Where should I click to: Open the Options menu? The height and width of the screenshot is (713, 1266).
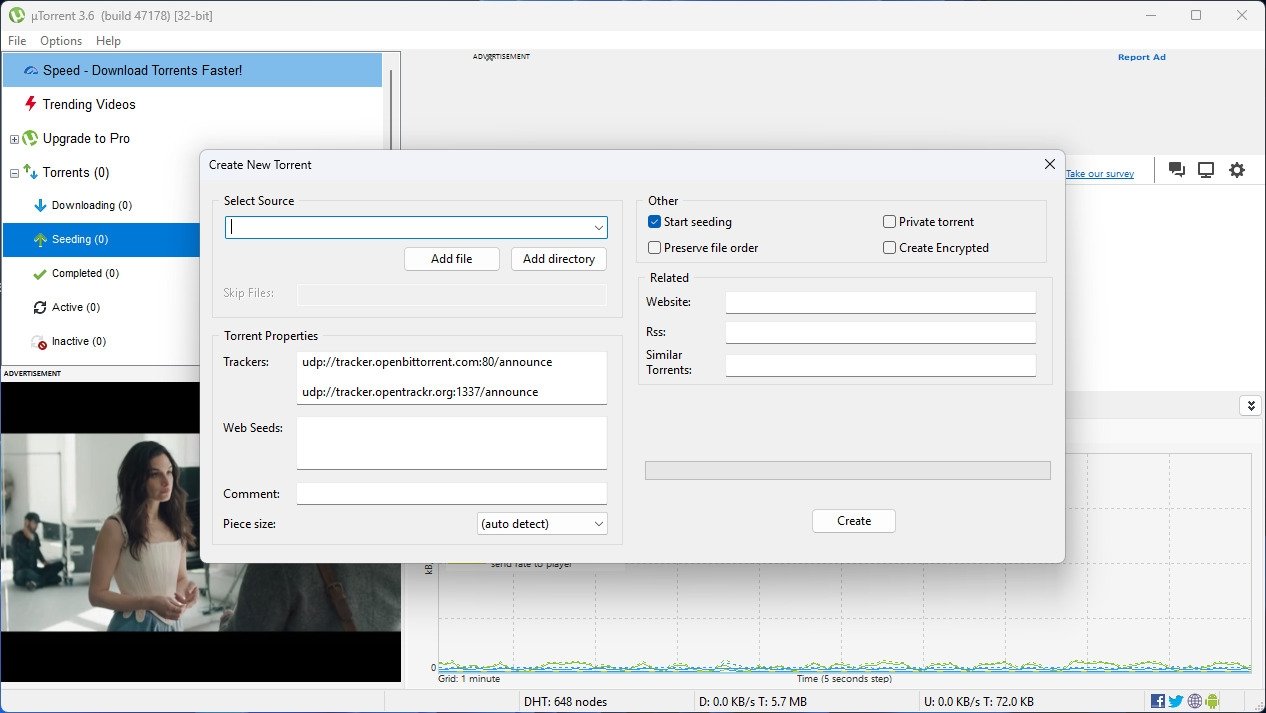point(61,41)
